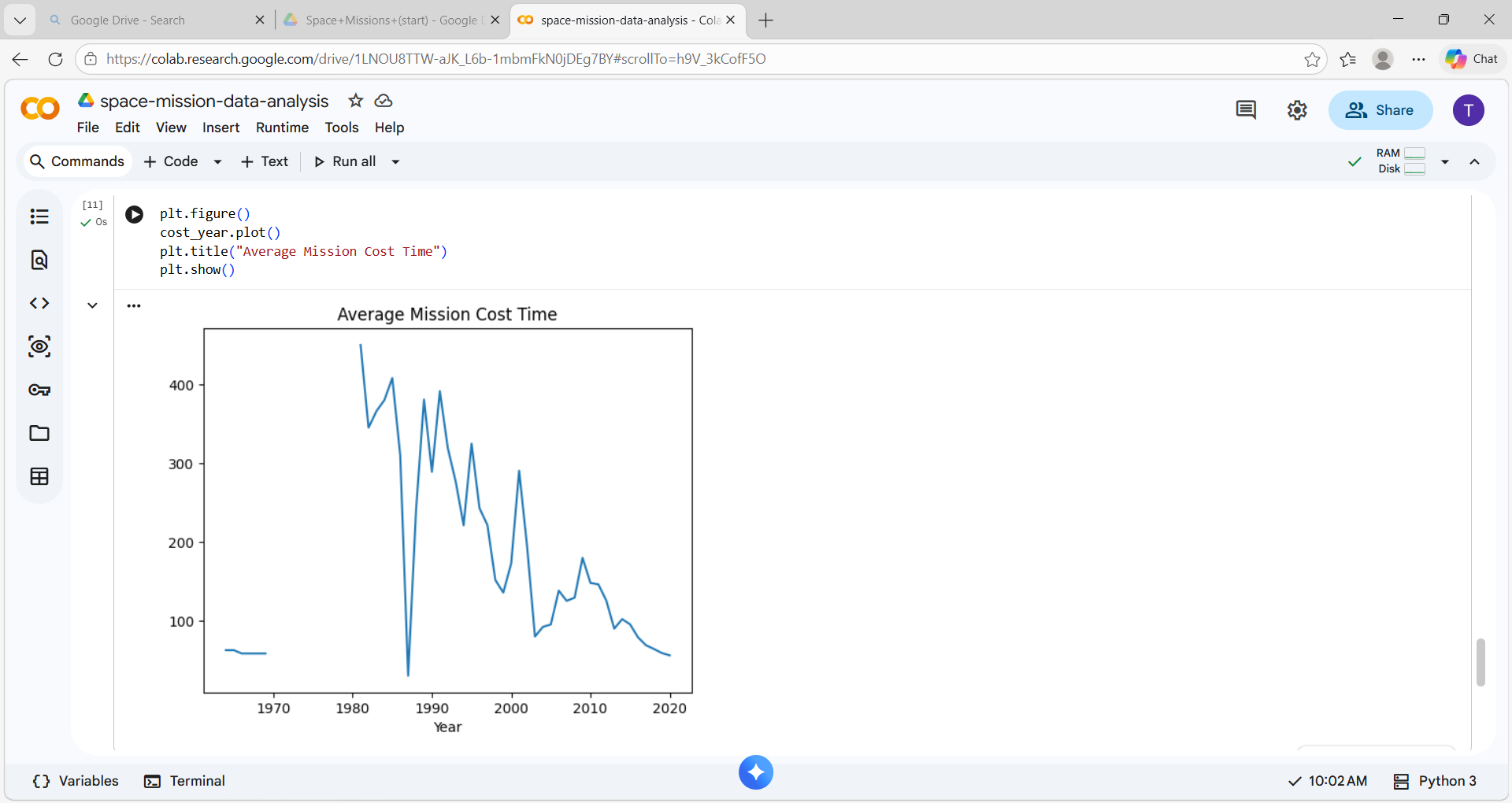This screenshot has height=803, width=1512.
Task: Open the table of contents panel
Action: coord(39,216)
